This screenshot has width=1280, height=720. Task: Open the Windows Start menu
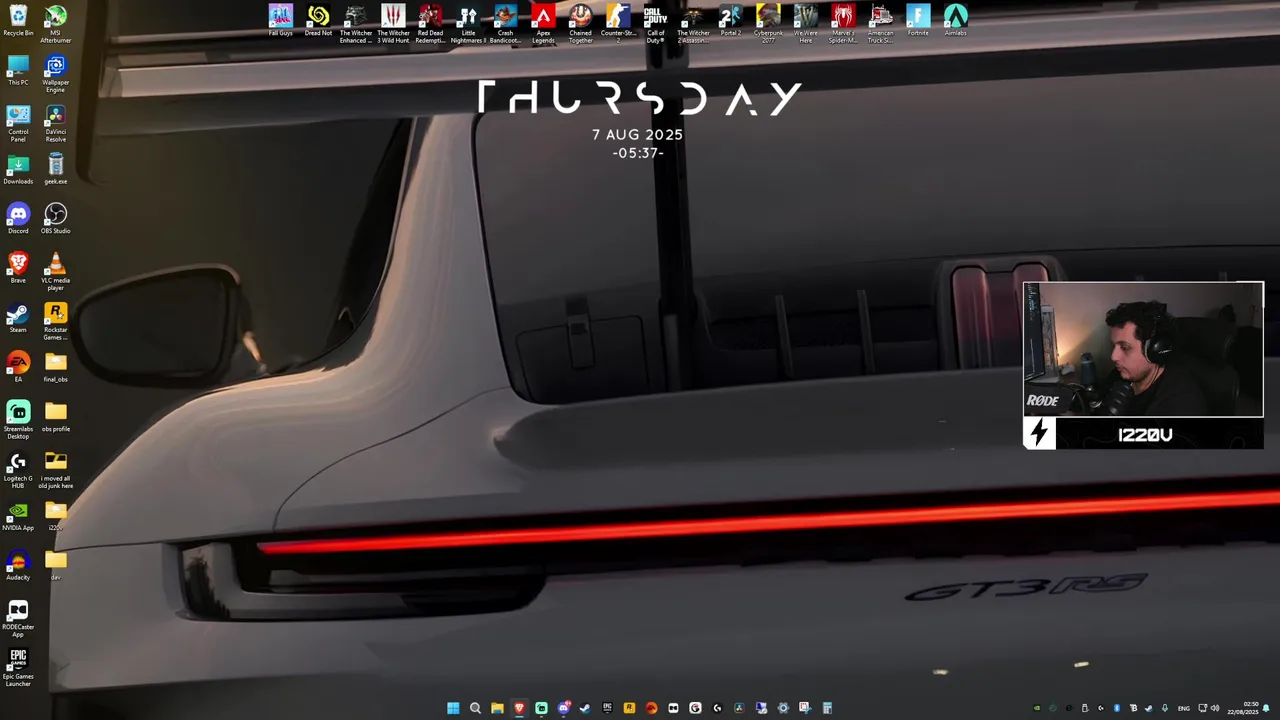(453, 708)
